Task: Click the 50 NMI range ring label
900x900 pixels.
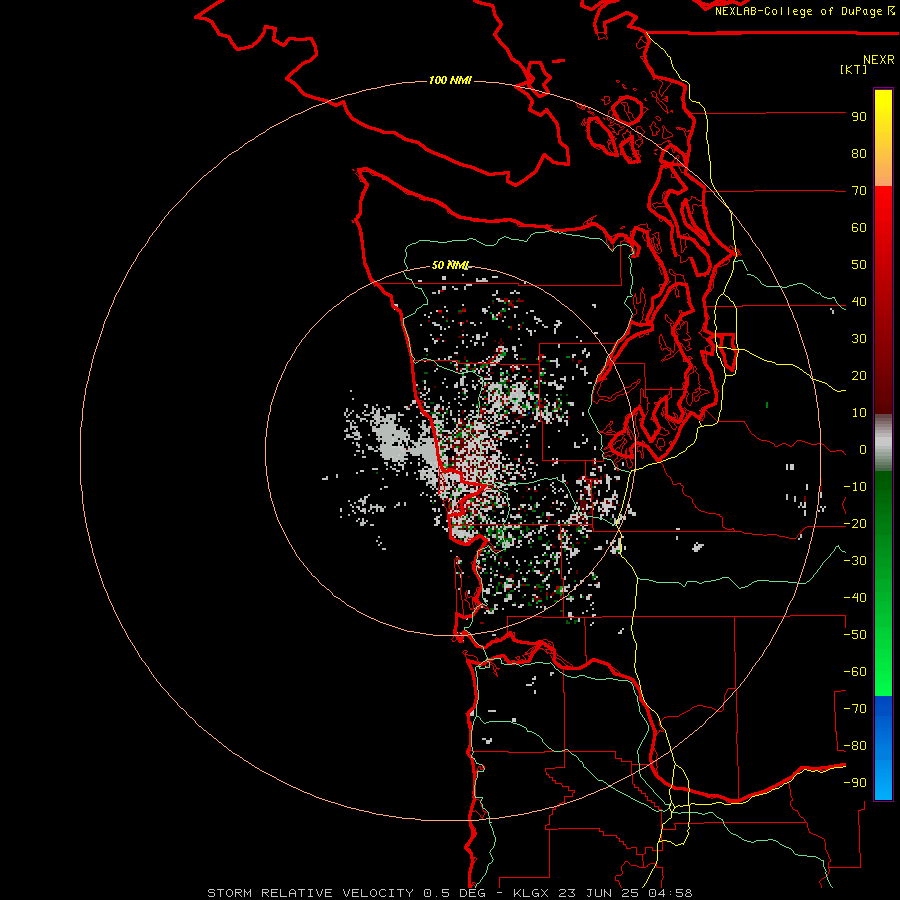Action: click(x=451, y=265)
